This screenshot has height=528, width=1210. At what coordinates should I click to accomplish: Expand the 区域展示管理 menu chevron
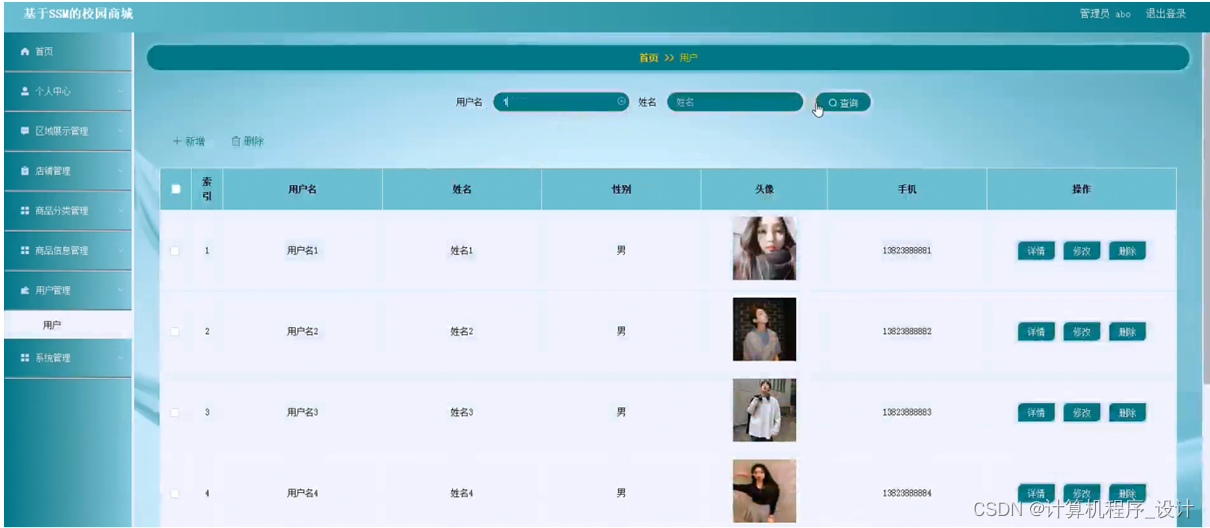coord(120,131)
